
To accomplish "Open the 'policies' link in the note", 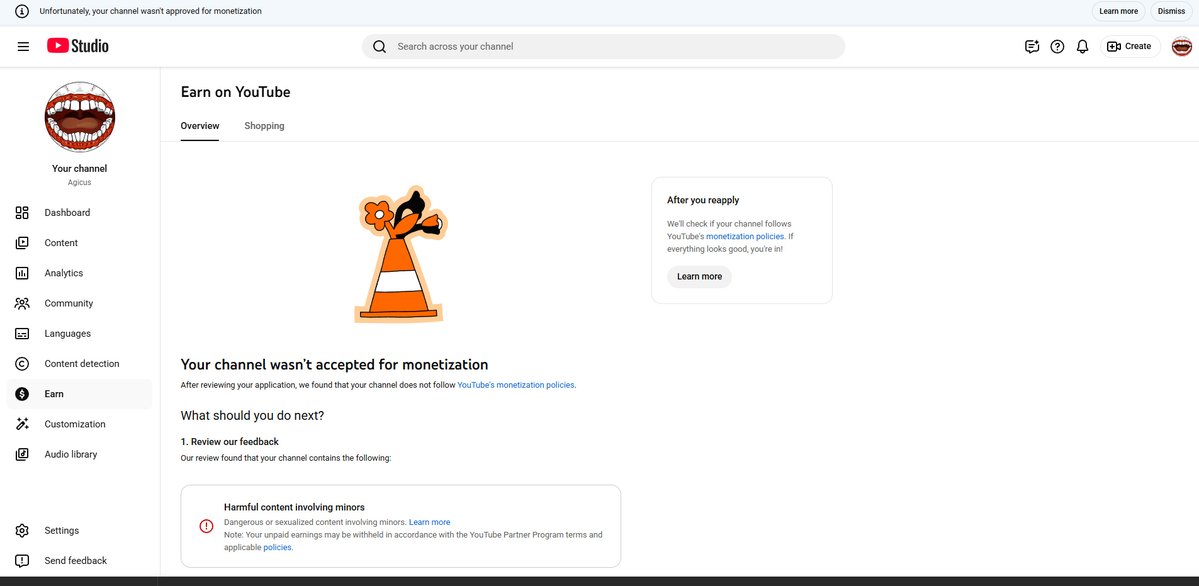I will click(x=277, y=548).
